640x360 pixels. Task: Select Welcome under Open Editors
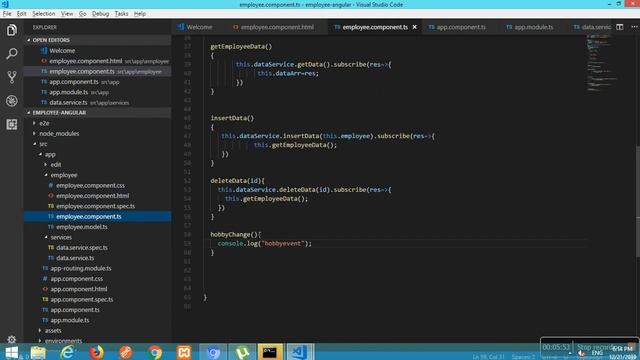coord(62,51)
